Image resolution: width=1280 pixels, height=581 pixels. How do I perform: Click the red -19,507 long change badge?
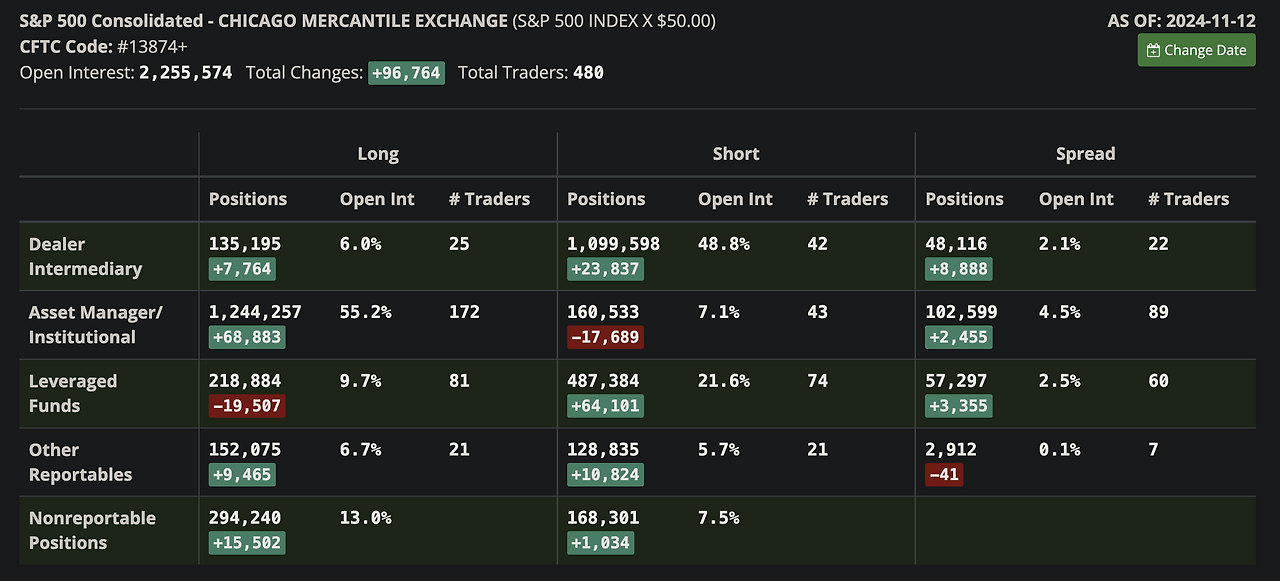tap(247, 405)
